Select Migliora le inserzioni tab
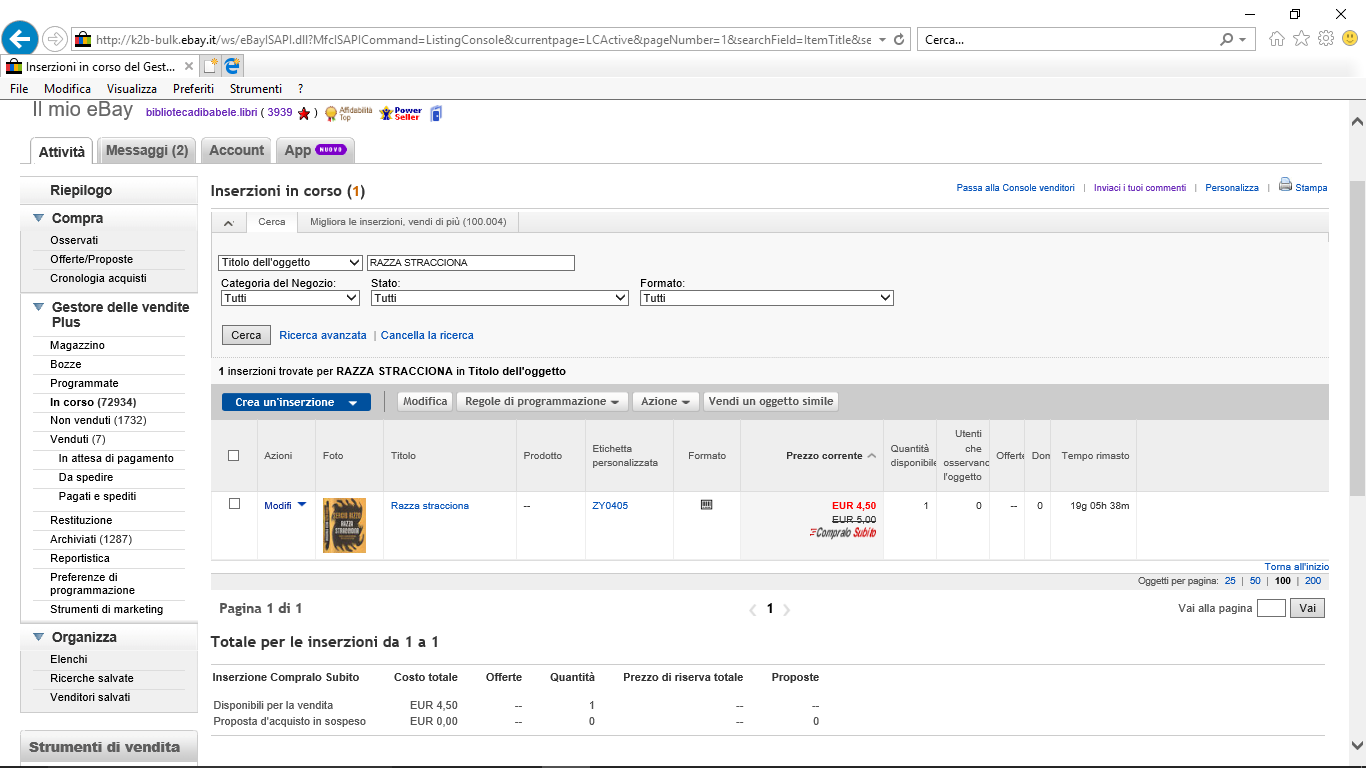Image resolution: width=1366 pixels, height=768 pixels. click(x=408, y=222)
